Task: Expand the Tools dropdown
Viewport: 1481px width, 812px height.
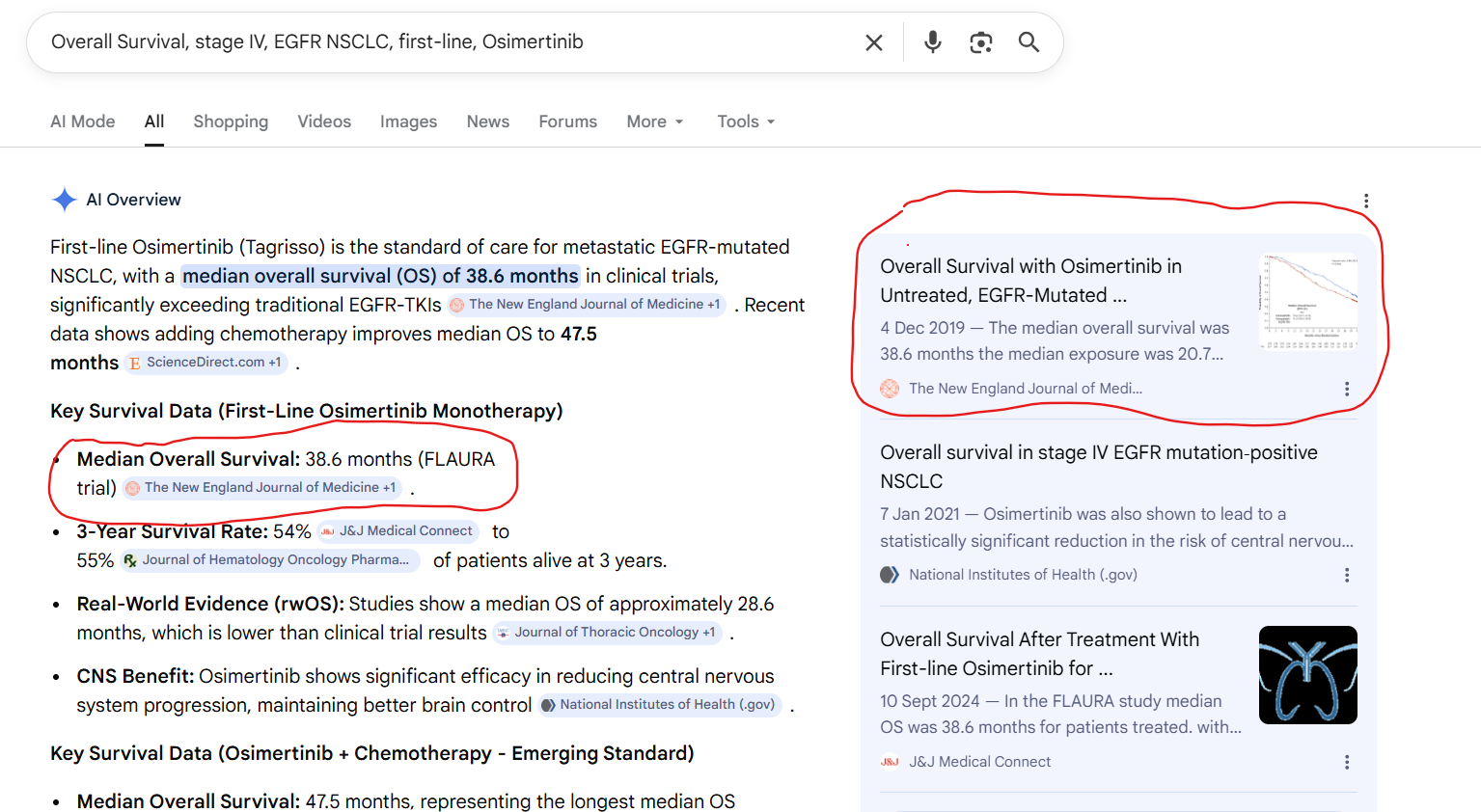Action: [746, 122]
